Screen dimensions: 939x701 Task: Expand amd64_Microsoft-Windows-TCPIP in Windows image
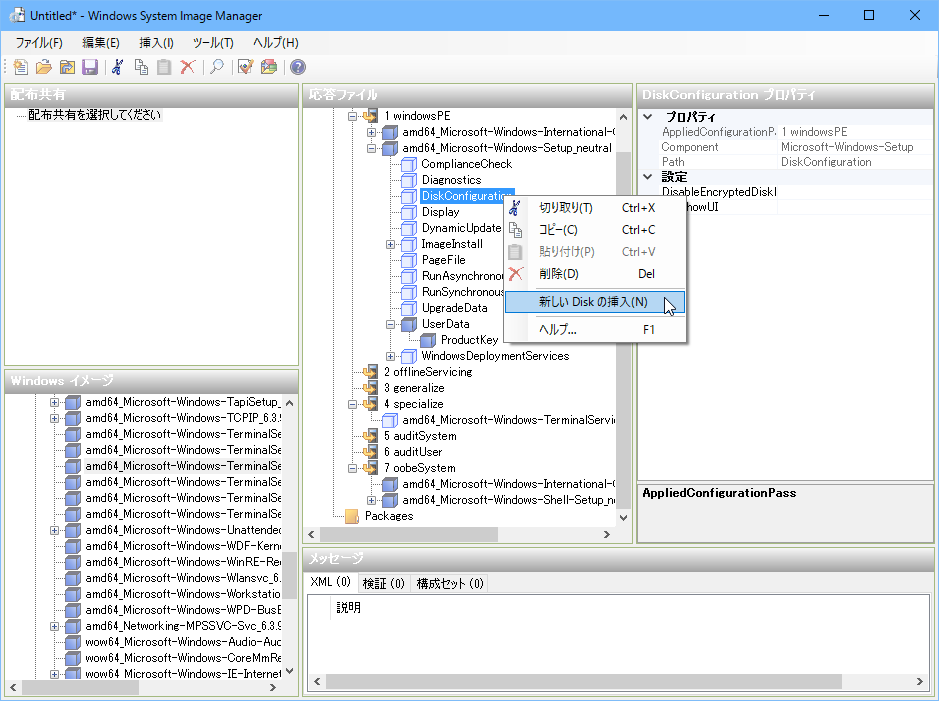[54, 418]
